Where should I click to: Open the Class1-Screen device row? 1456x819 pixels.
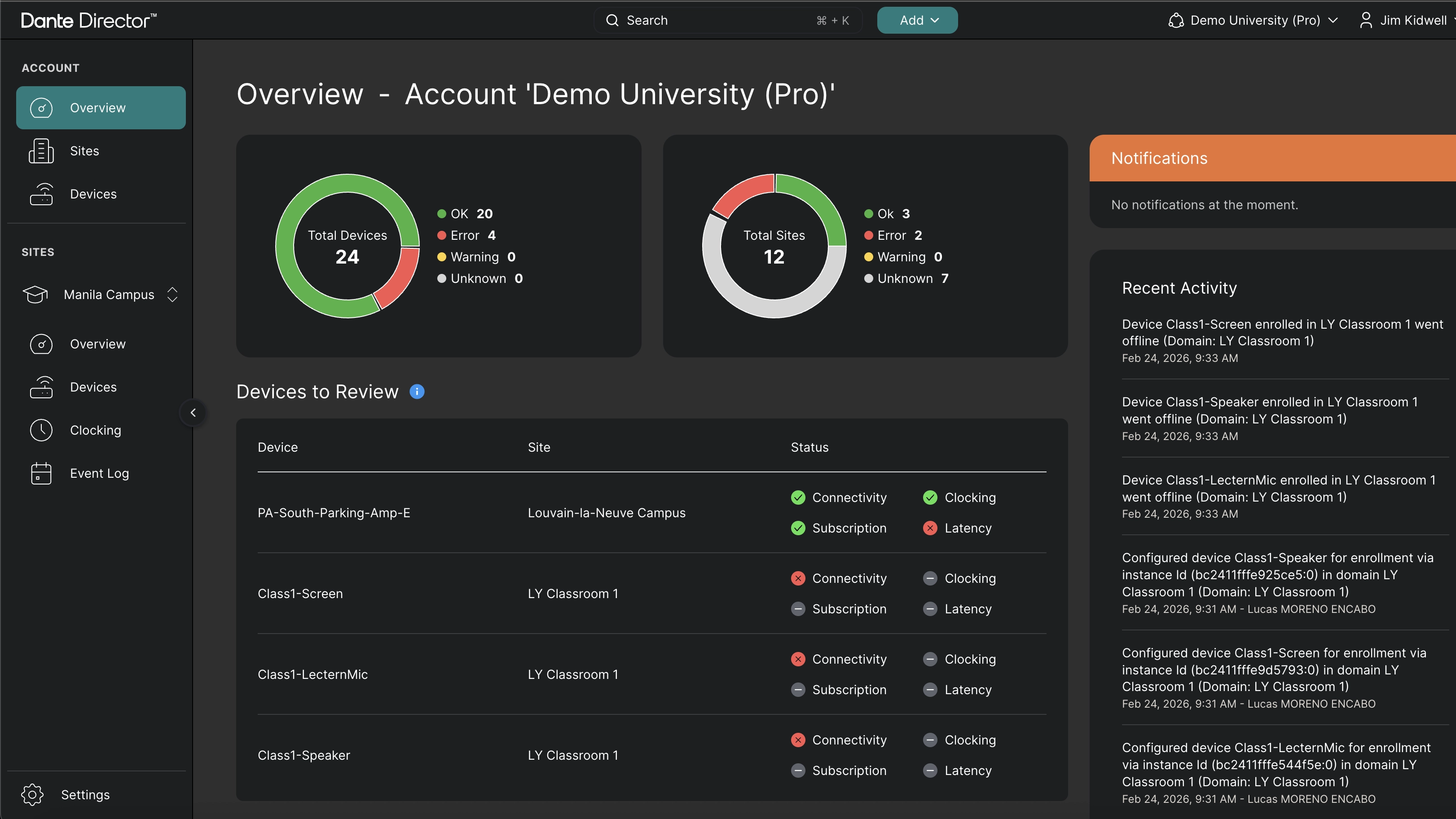tap(300, 594)
